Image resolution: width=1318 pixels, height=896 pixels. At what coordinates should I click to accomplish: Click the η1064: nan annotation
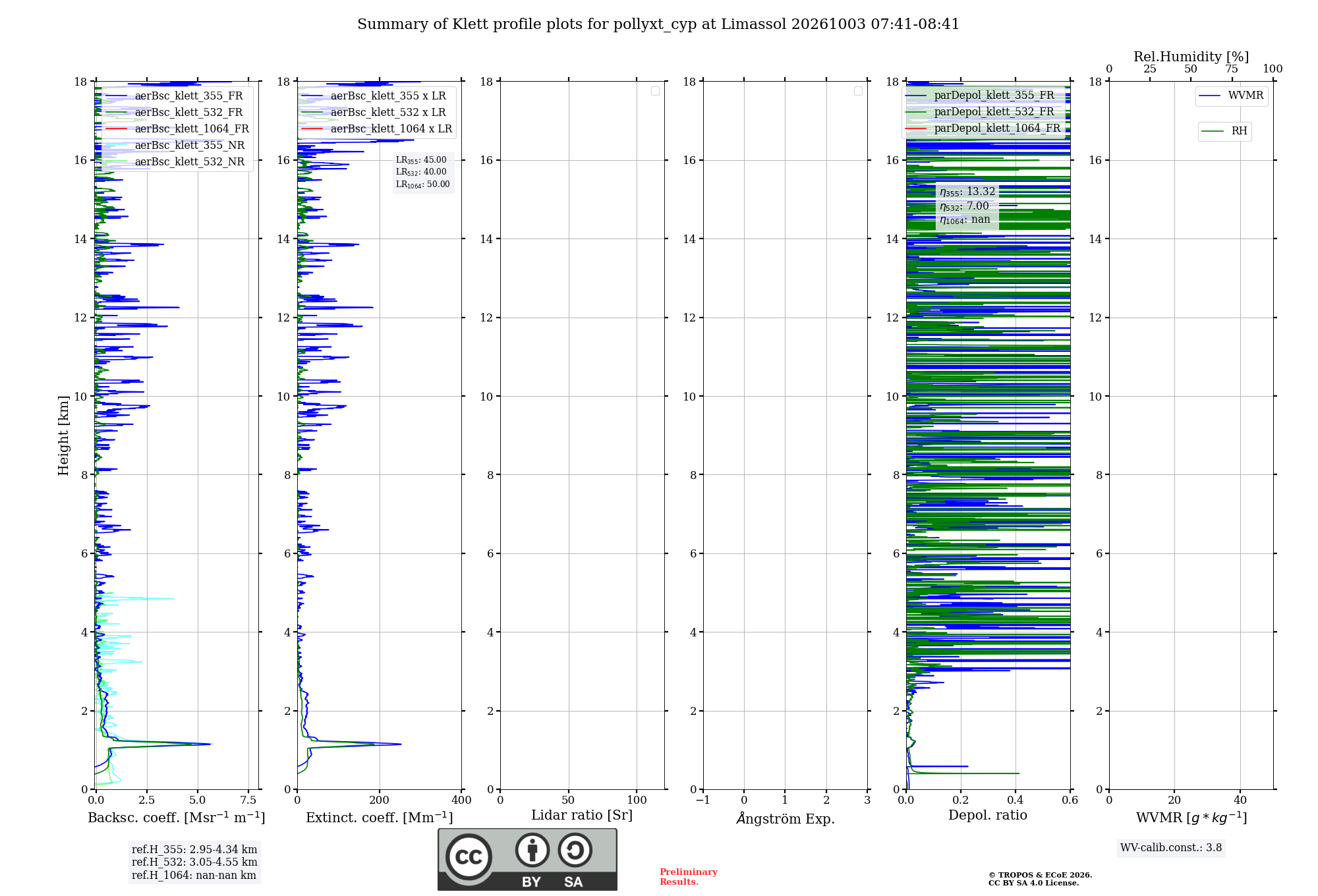(965, 220)
